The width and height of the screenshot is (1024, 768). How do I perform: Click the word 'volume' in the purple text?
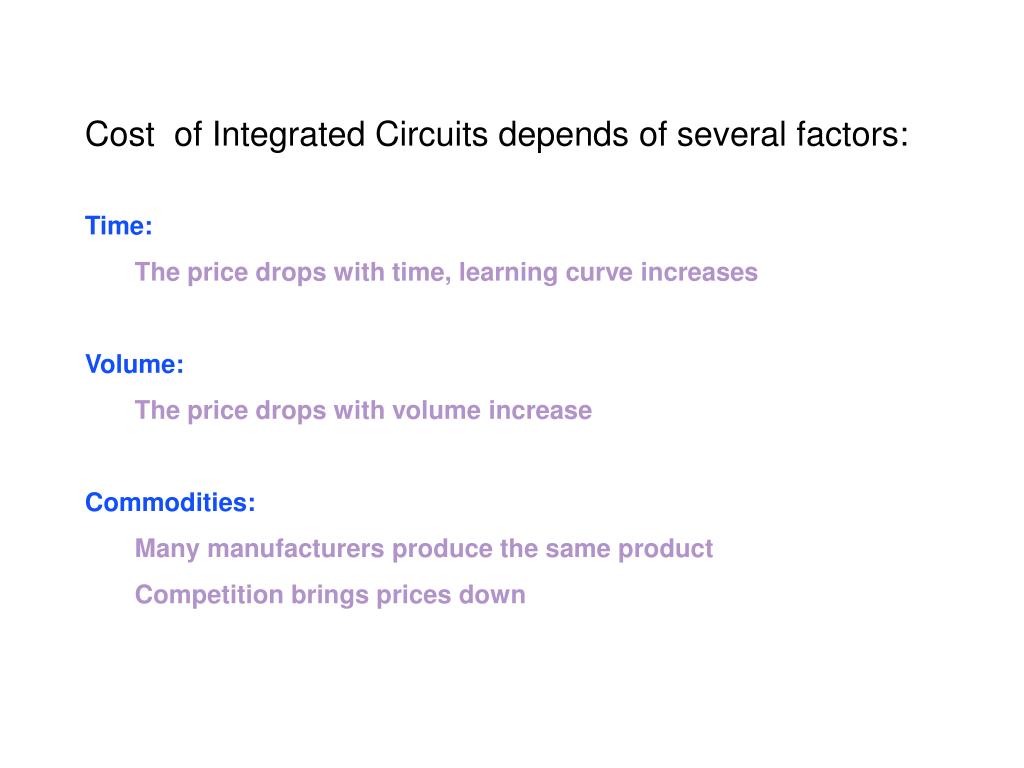[x=436, y=411]
